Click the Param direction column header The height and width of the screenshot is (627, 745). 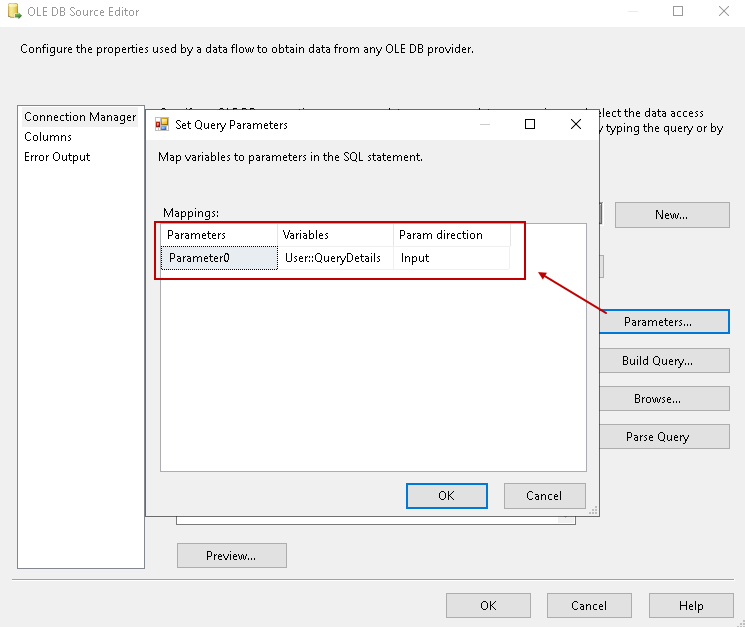pyautogui.click(x=451, y=235)
